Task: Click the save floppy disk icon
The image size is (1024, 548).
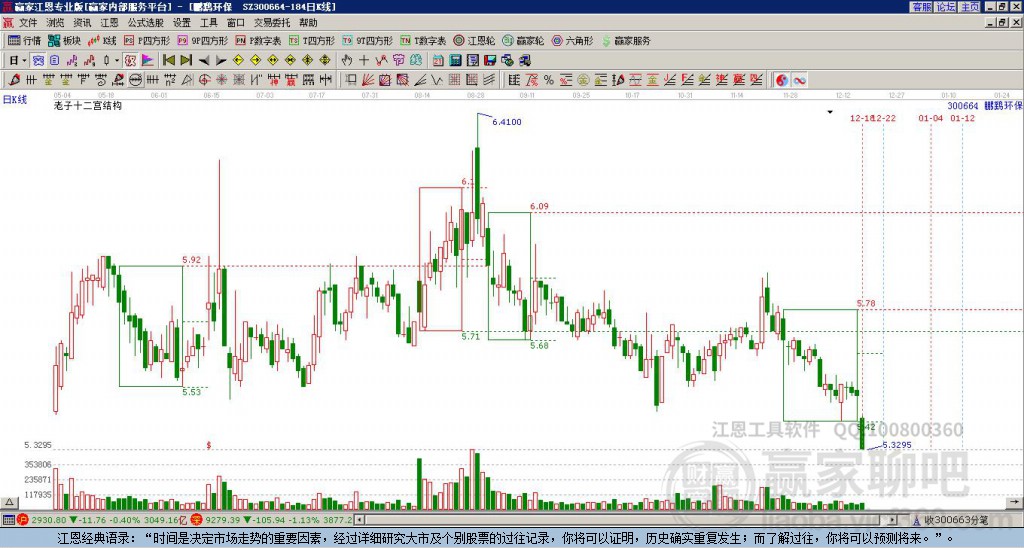Action: click(x=490, y=61)
